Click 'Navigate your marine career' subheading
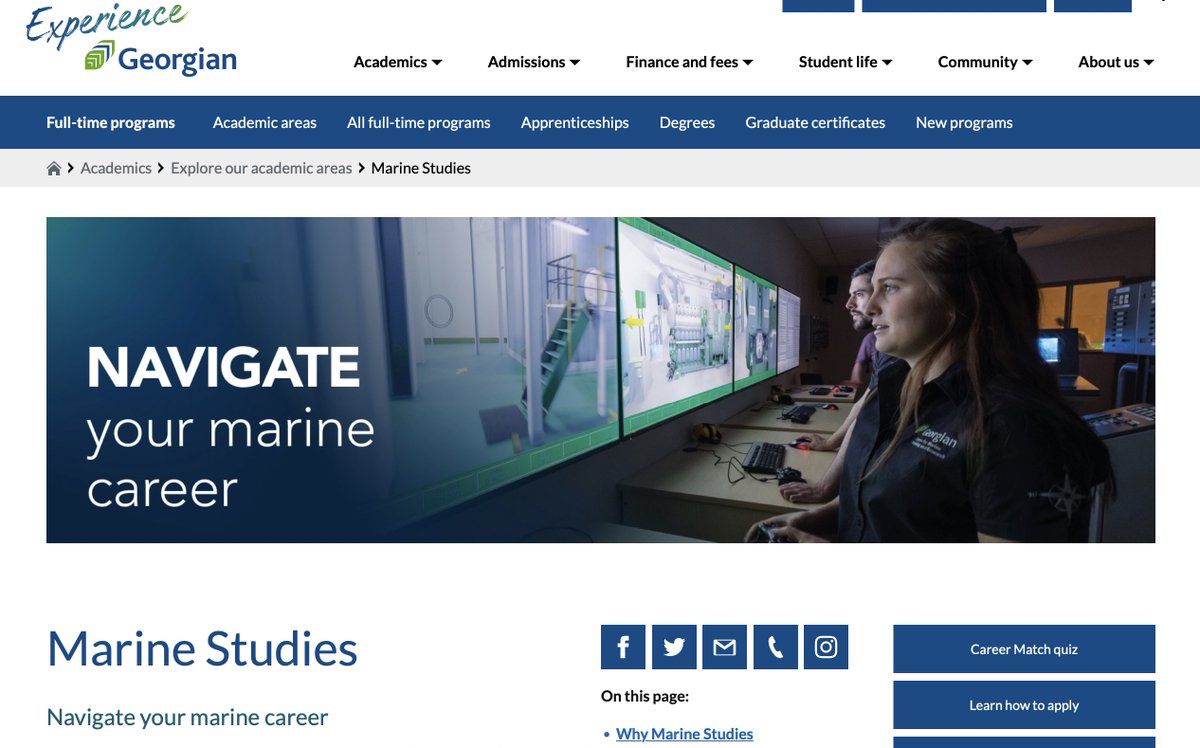Viewport: 1200px width, 748px height. click(187, 717)
